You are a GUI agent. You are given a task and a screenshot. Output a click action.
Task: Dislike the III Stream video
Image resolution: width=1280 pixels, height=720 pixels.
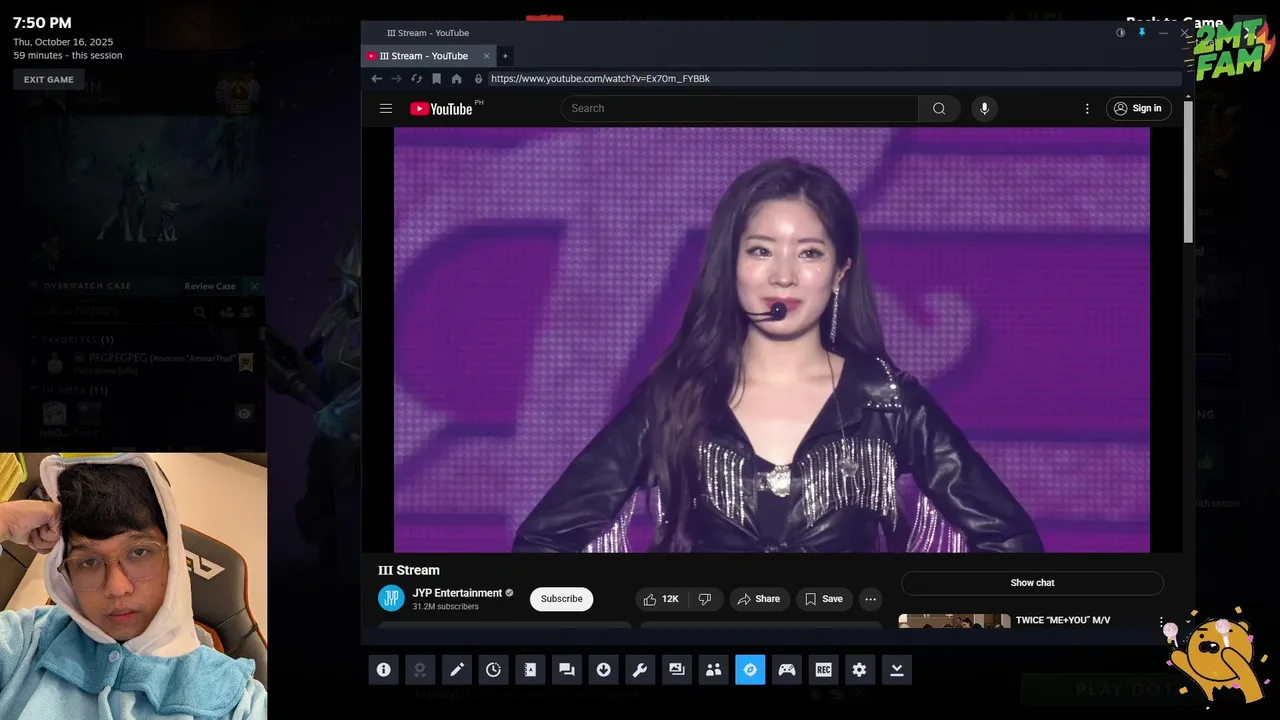[705, 599]
